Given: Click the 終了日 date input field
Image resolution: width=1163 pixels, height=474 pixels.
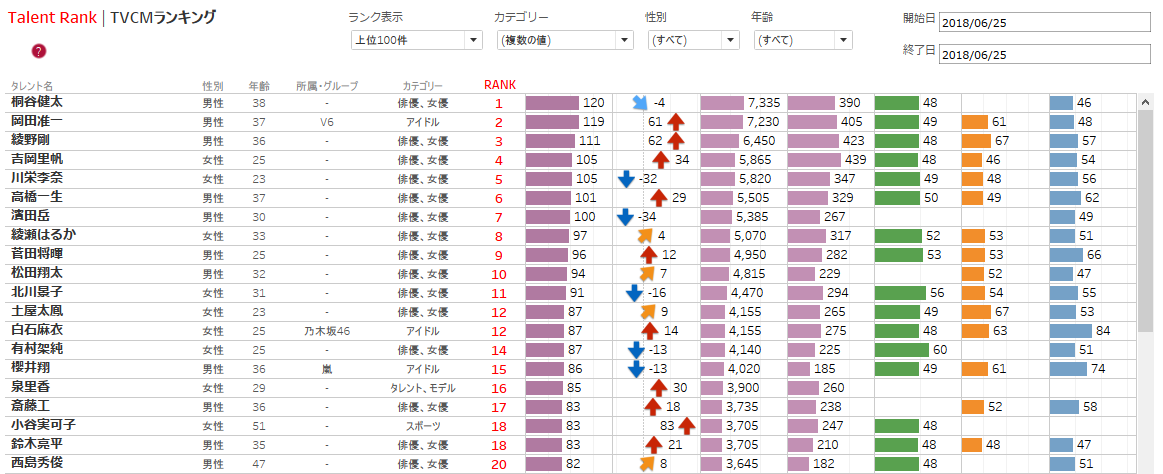Looking at the screenshot, I should (1045, 55).
